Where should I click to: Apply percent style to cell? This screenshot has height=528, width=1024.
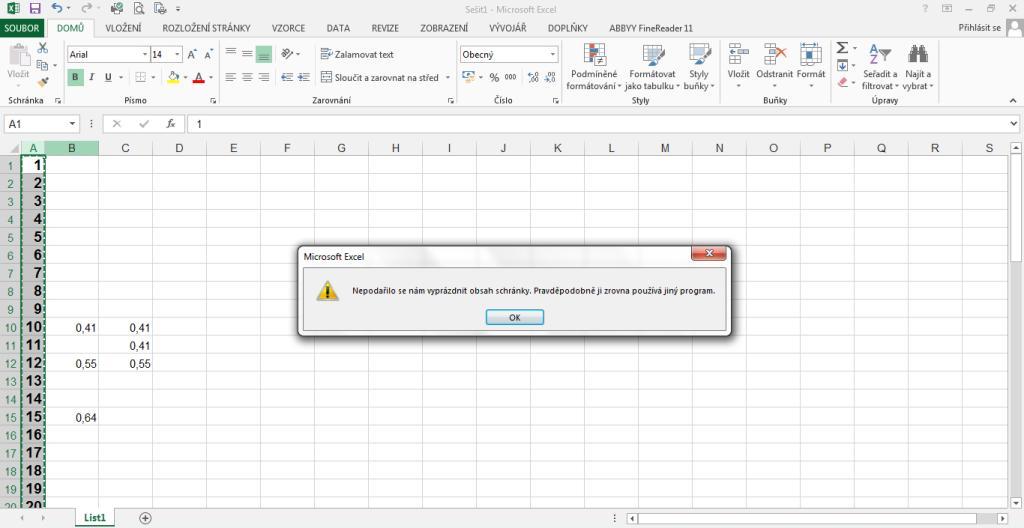tap(494, 77)
